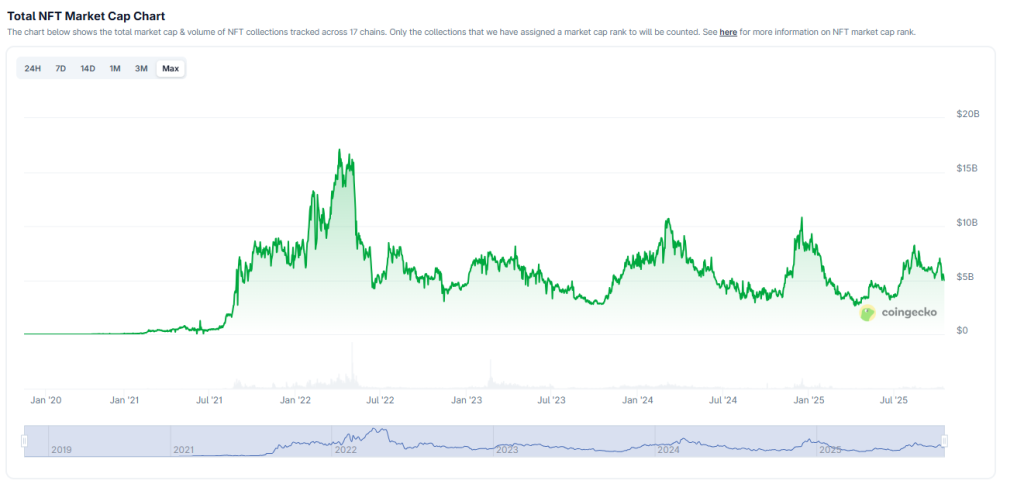Viewport: 1024px width, 491px height.
Task: Select the 24H time range tab
Action: [32, 68]
